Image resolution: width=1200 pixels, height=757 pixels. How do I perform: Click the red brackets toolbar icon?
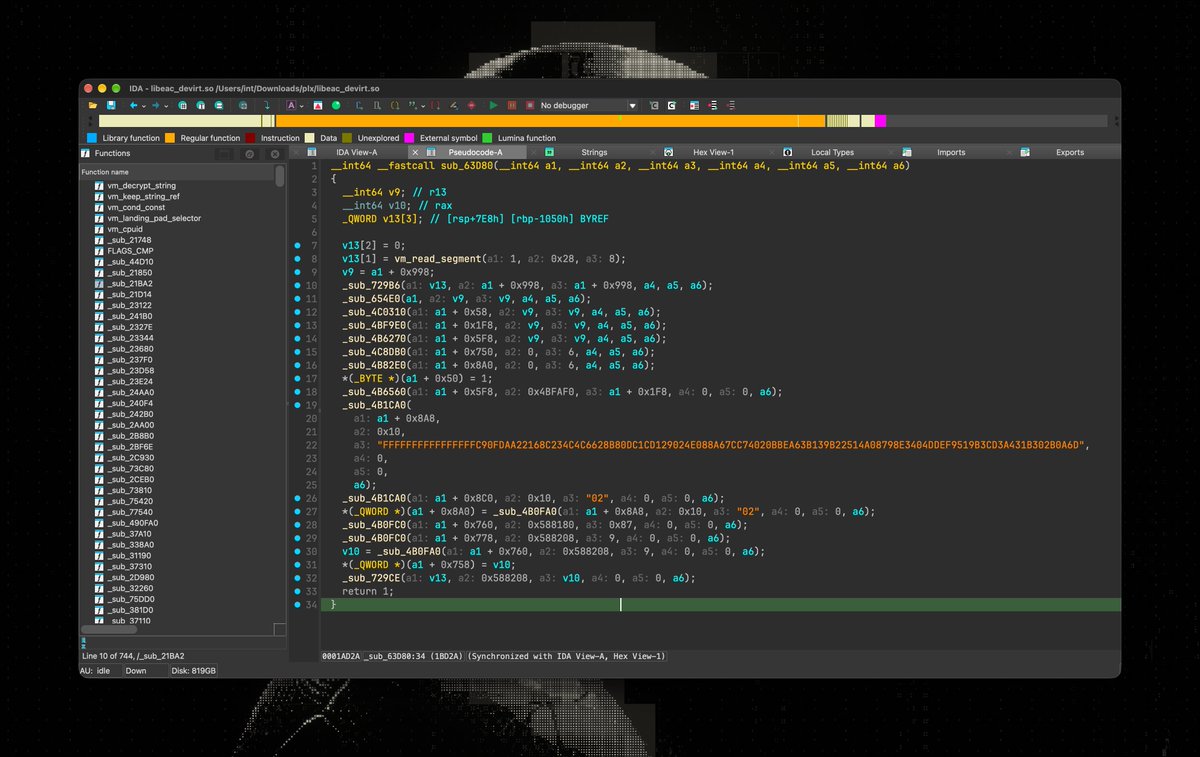[435, 105]
